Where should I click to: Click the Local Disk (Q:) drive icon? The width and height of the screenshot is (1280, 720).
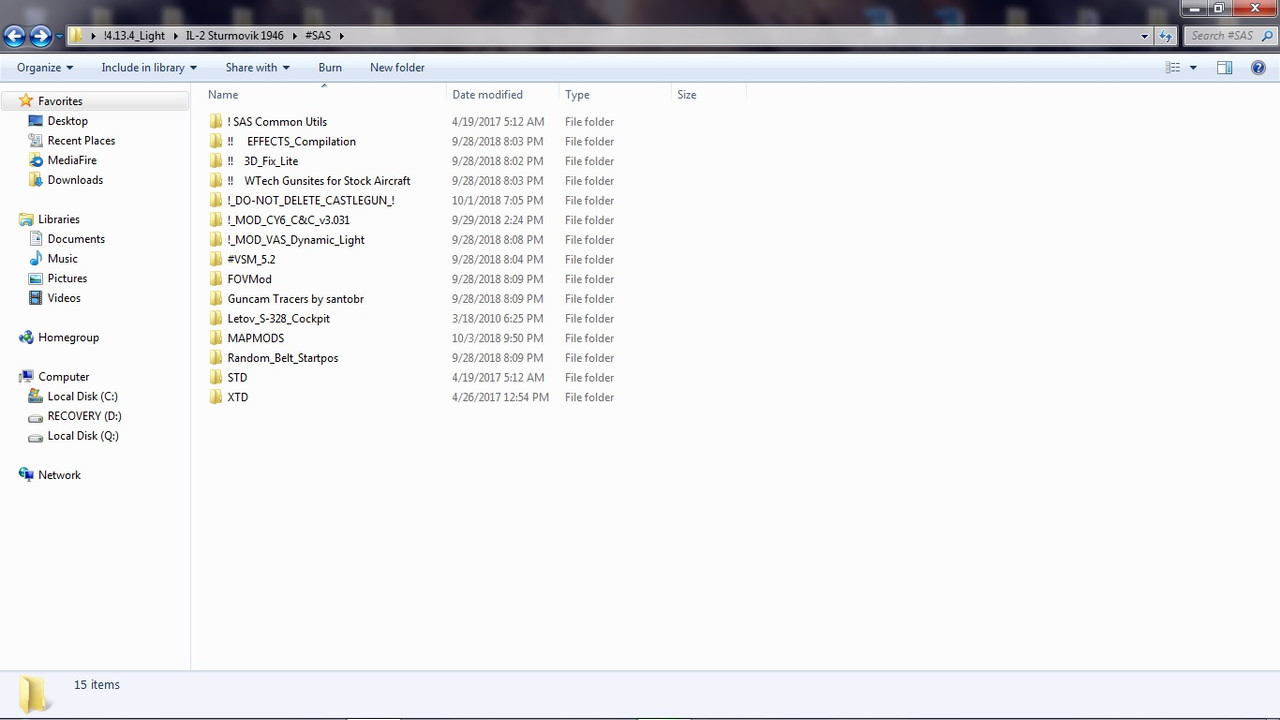35,436
